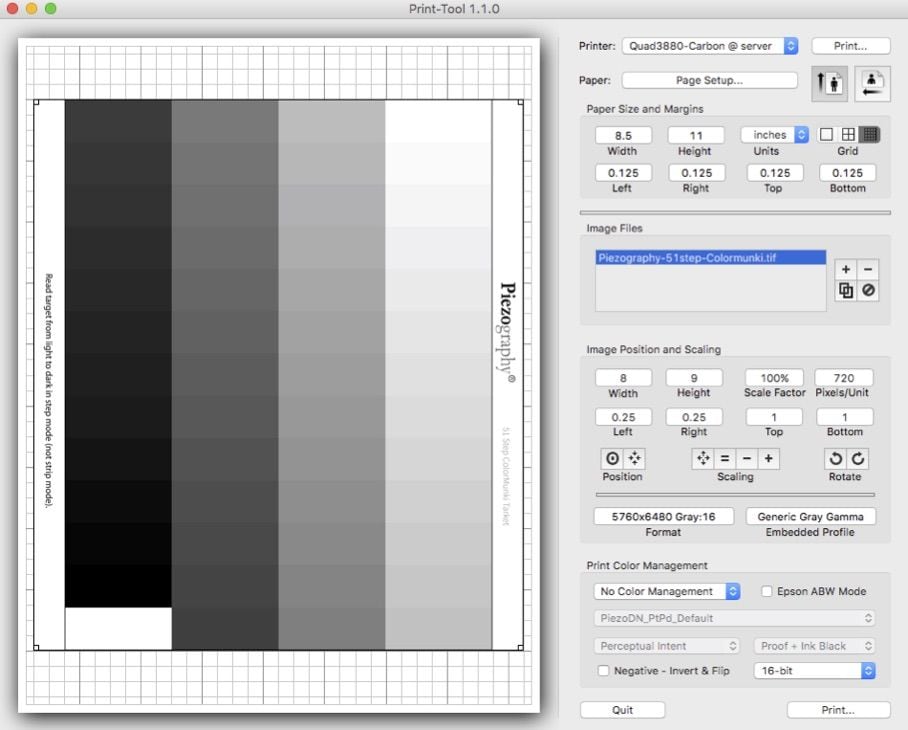This screenshot has width=908, height=730.
Task: Select portrait paper orientation icon
Action: 830,83
